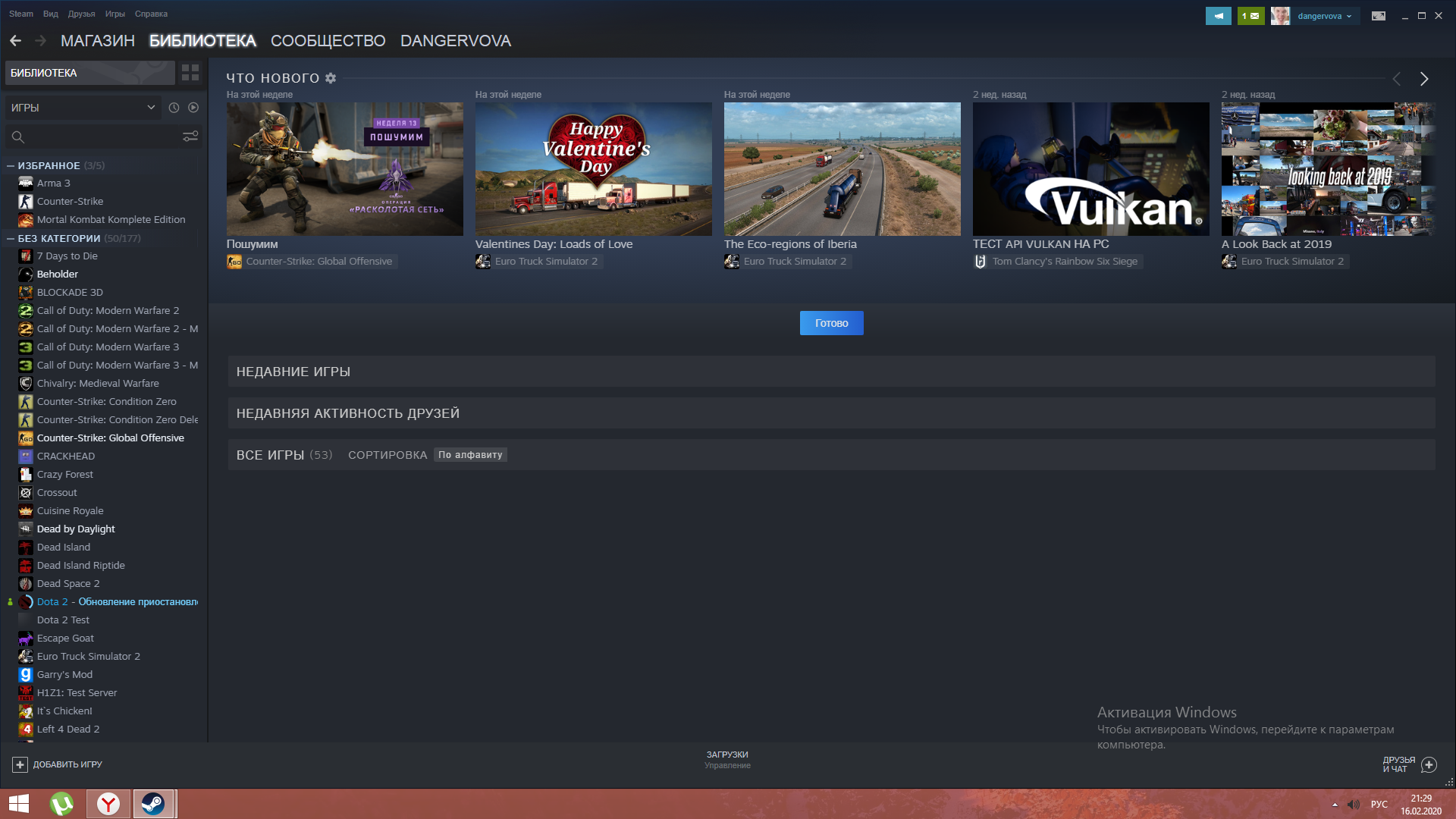The image size is (1456, 819).
Task: Click the dangervova avatar picture
Action: [x=1280, y=16]
